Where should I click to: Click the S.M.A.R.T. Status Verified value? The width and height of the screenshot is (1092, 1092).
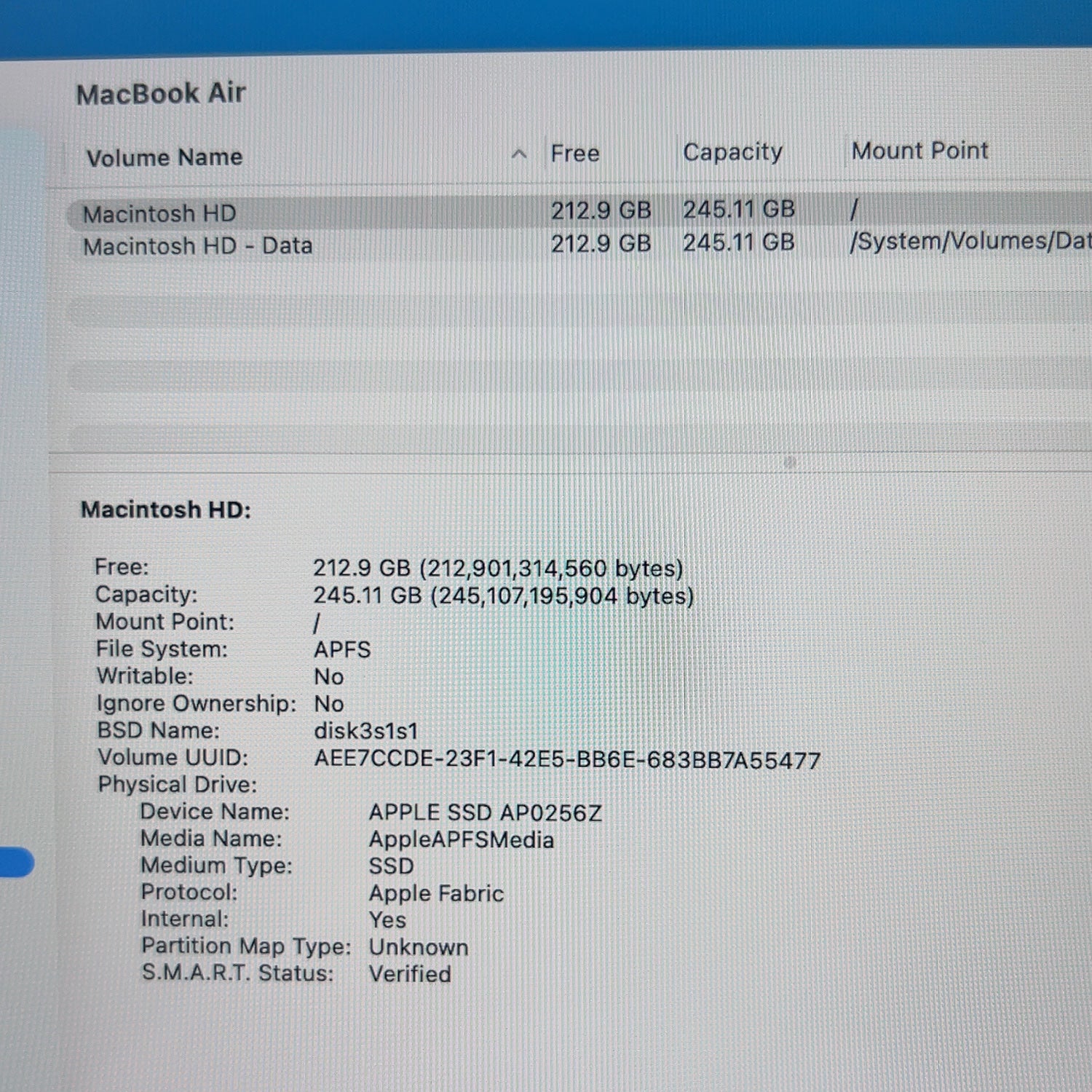pyautogui.click(x=410, y=974)
